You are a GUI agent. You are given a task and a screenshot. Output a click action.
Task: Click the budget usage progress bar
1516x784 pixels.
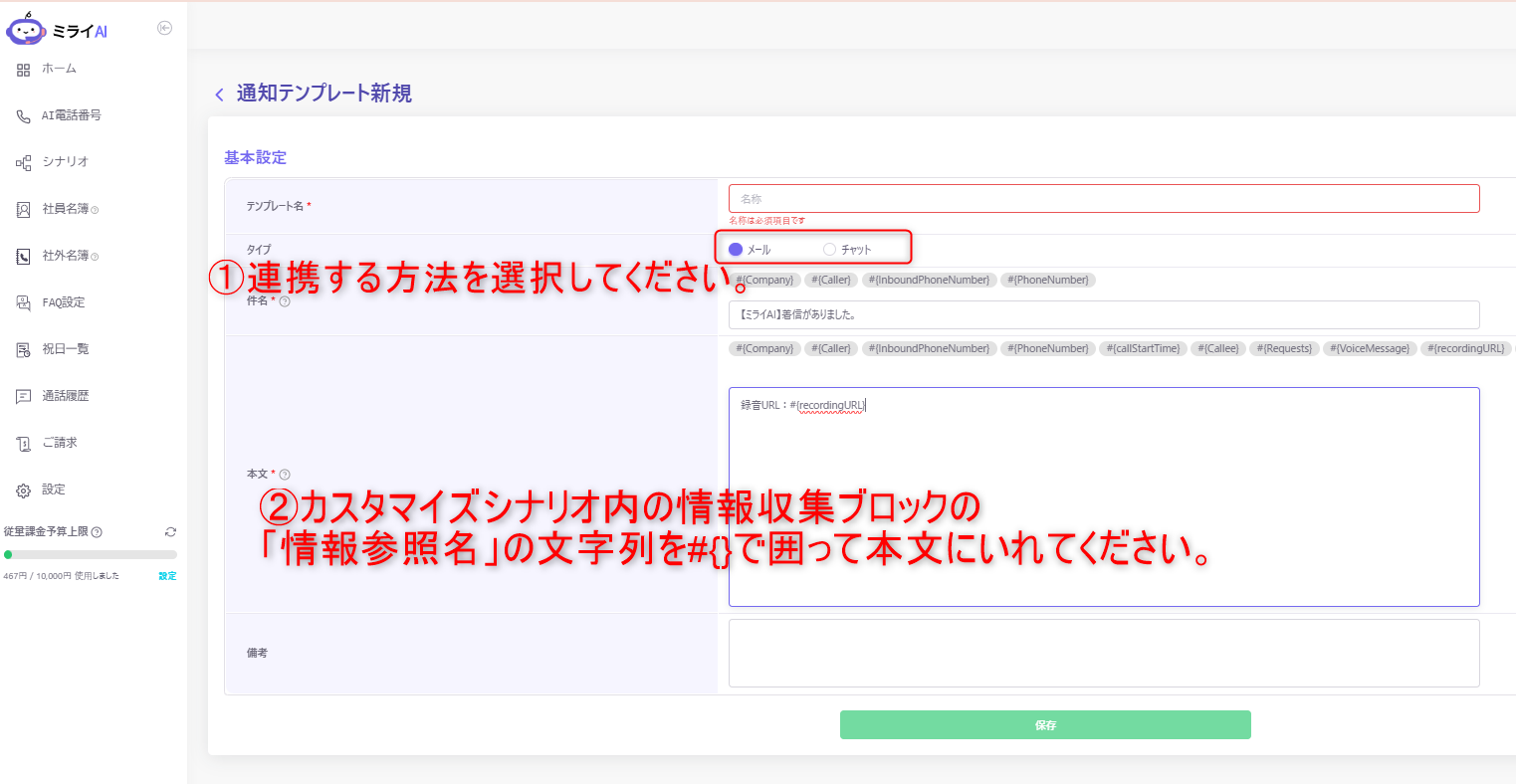point(90,554)
